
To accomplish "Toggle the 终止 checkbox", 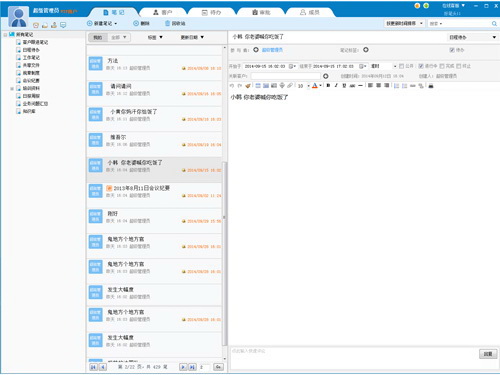I will click(x=459, y=66).
